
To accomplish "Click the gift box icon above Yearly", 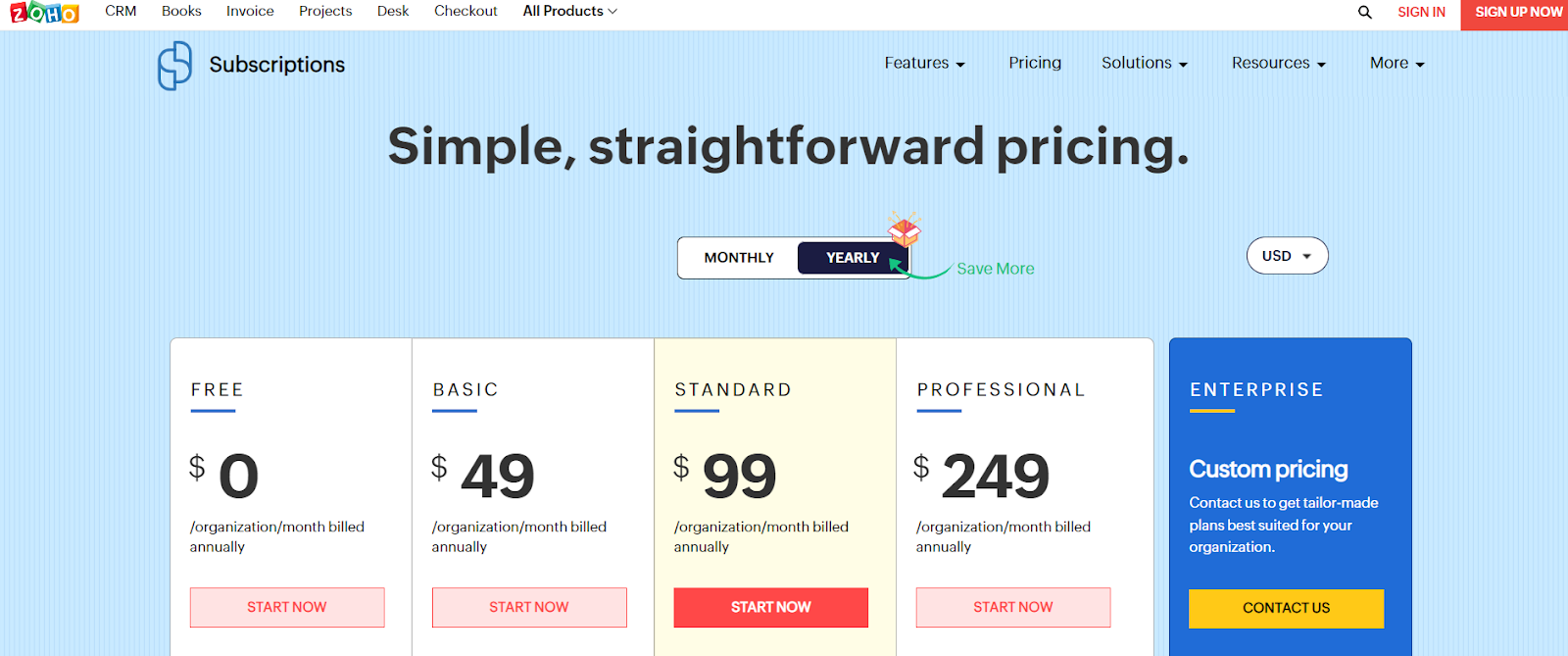I will point(905,228).
